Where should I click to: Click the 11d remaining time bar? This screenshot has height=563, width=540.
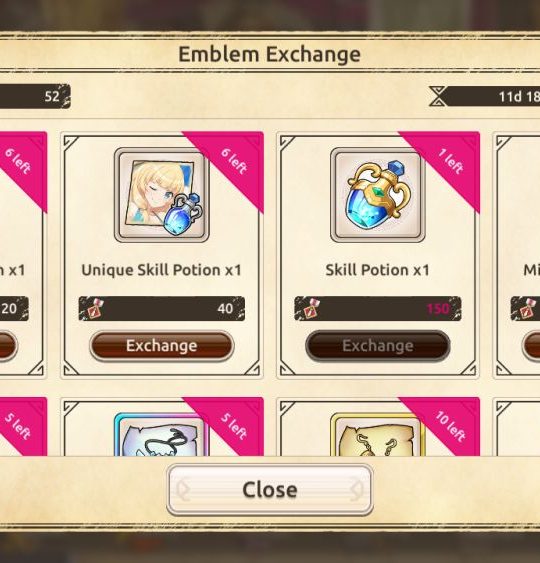pos(485,96)
